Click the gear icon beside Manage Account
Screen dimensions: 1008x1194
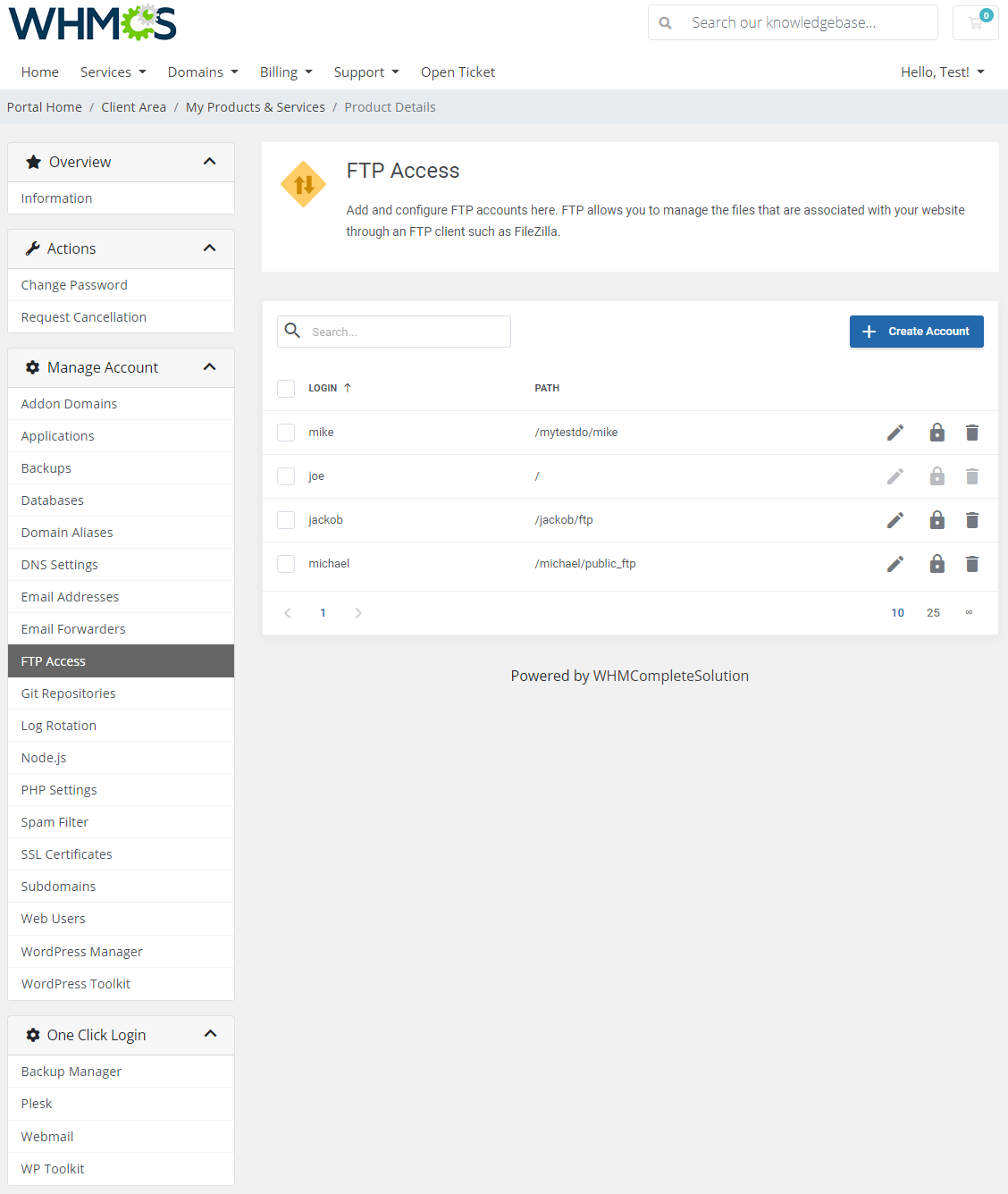click(x=32, y=367)
